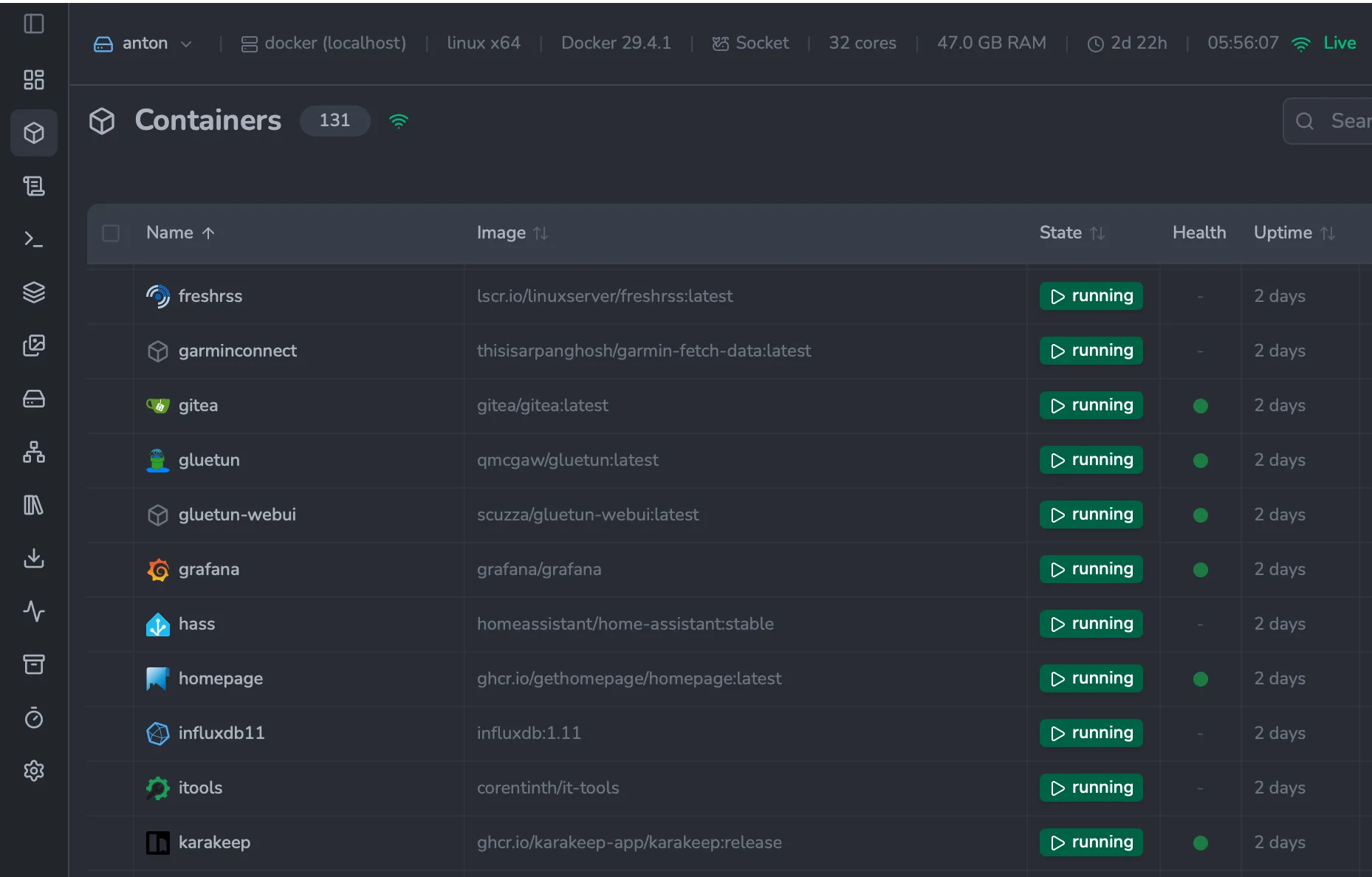Click influxdb:1.11 image text
Viewport: 1372px width, 877px height.
(x=529, y=733)
